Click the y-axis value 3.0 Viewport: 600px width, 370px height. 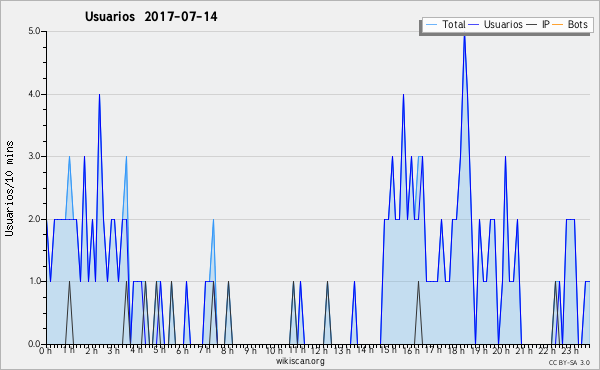(34, 156)
